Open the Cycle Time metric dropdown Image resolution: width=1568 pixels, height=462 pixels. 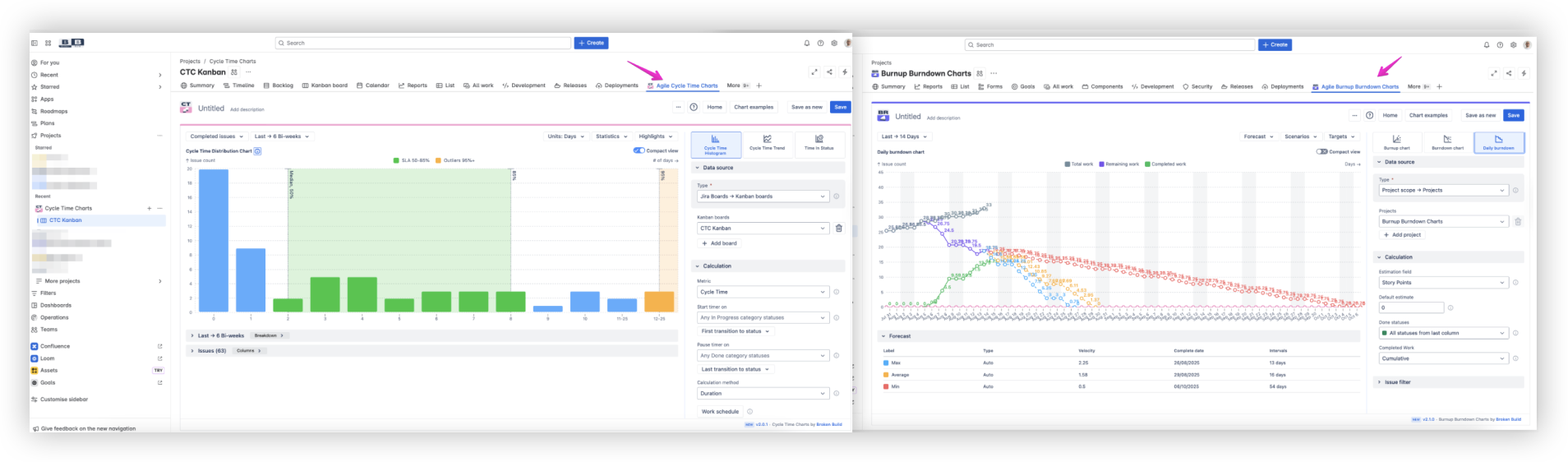763,292
